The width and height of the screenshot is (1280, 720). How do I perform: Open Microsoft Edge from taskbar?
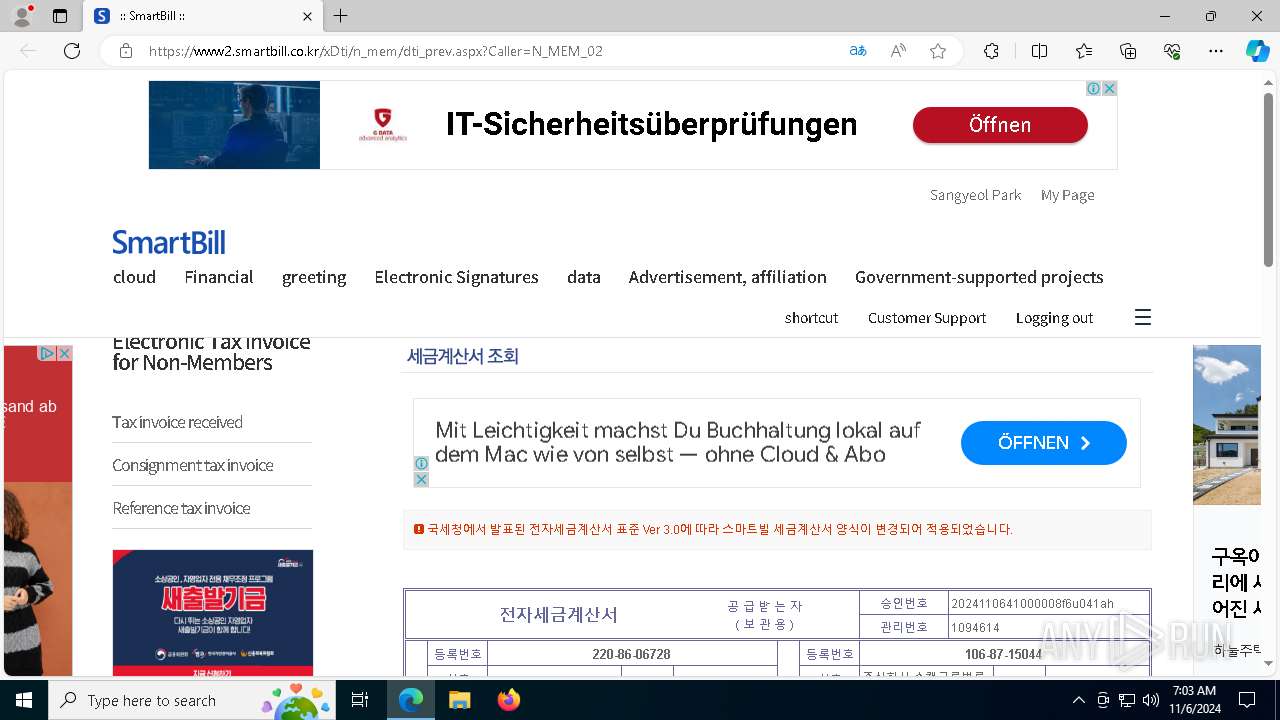click(411, 700)
